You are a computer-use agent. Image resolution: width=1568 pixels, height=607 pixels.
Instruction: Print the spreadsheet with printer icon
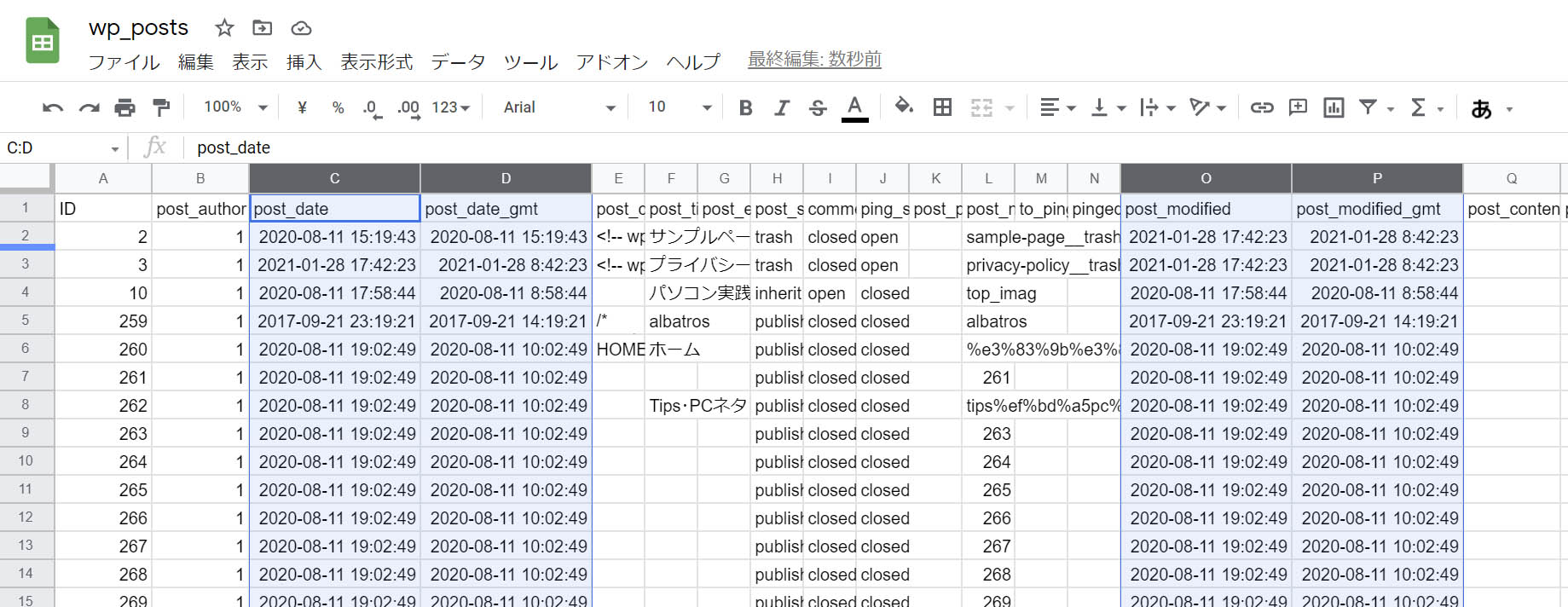click(x=124, y=107)
